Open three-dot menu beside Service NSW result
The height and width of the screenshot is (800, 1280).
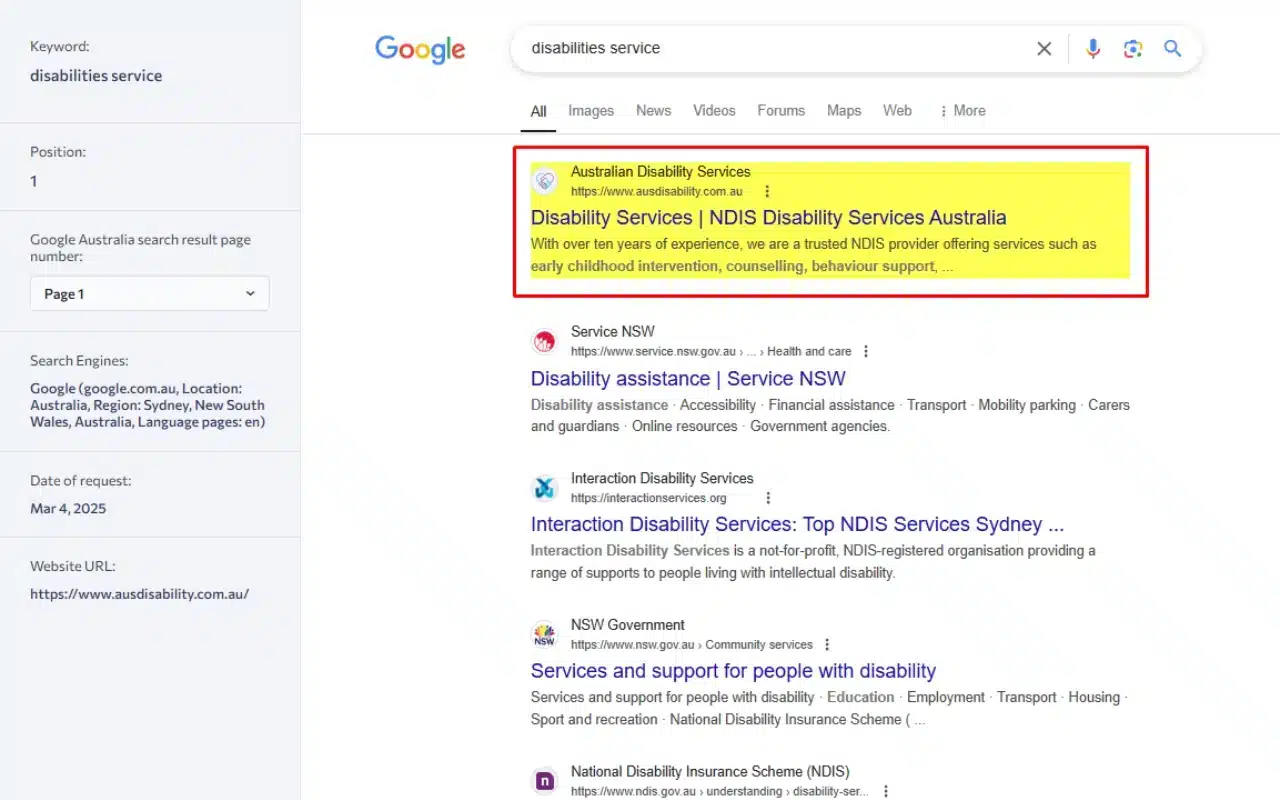[866, 351]
